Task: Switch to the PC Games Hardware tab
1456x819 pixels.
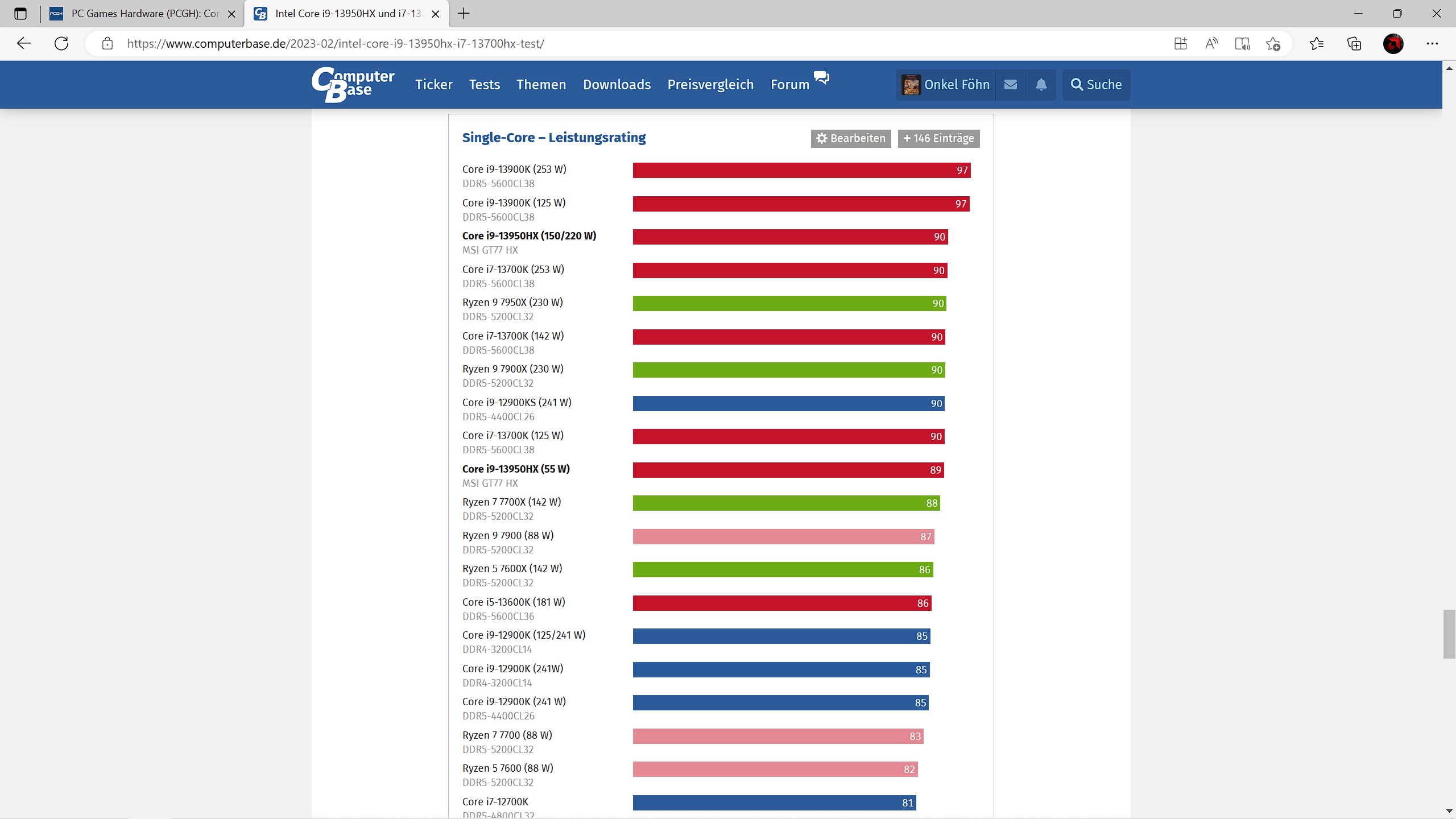Action: pos(142,14)
